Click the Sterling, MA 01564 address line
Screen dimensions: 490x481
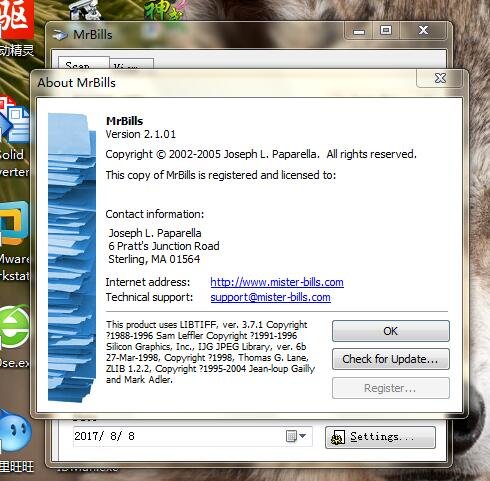(x=154, y=259)
